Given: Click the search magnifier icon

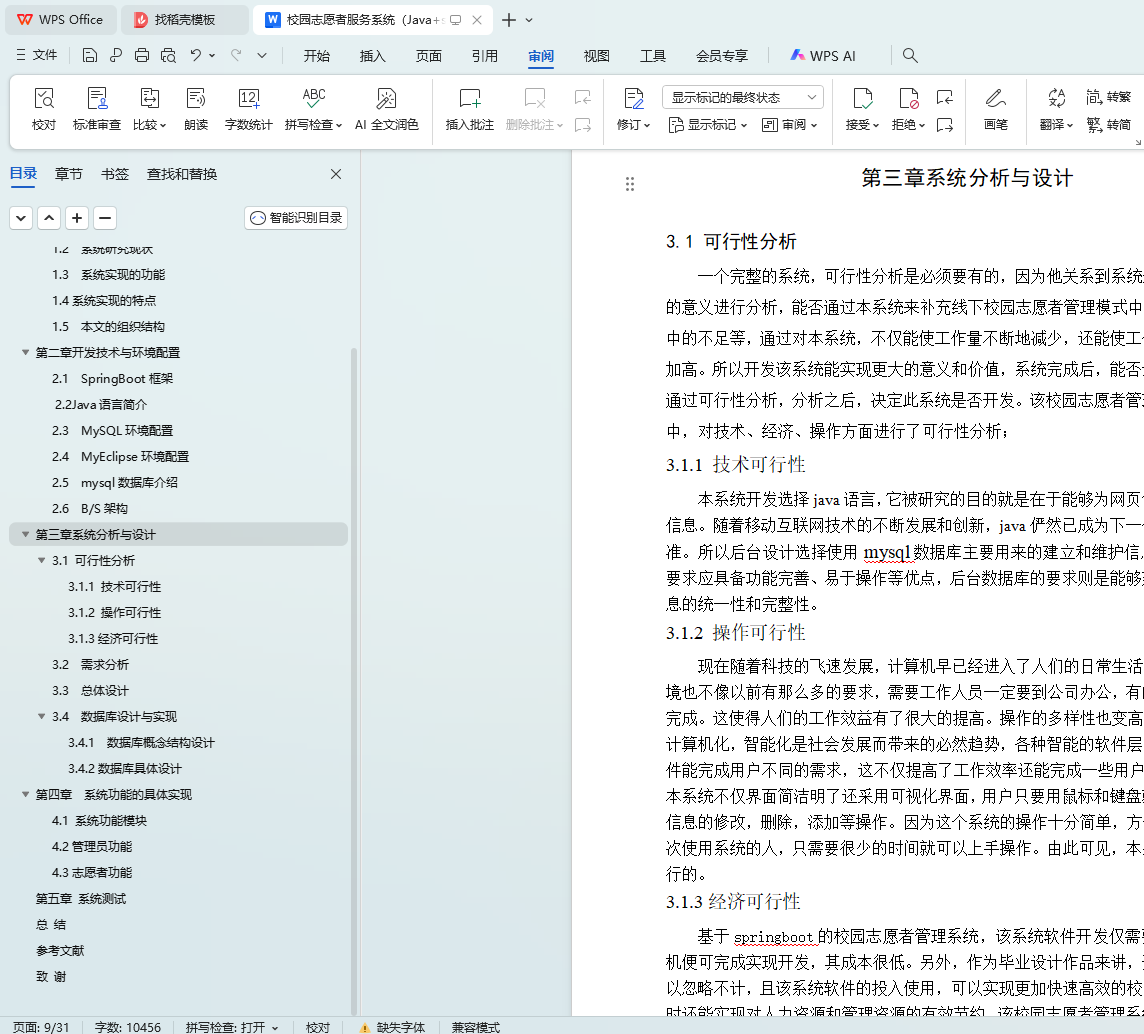Looking at the screenshot, I should (x=910, y=55).
